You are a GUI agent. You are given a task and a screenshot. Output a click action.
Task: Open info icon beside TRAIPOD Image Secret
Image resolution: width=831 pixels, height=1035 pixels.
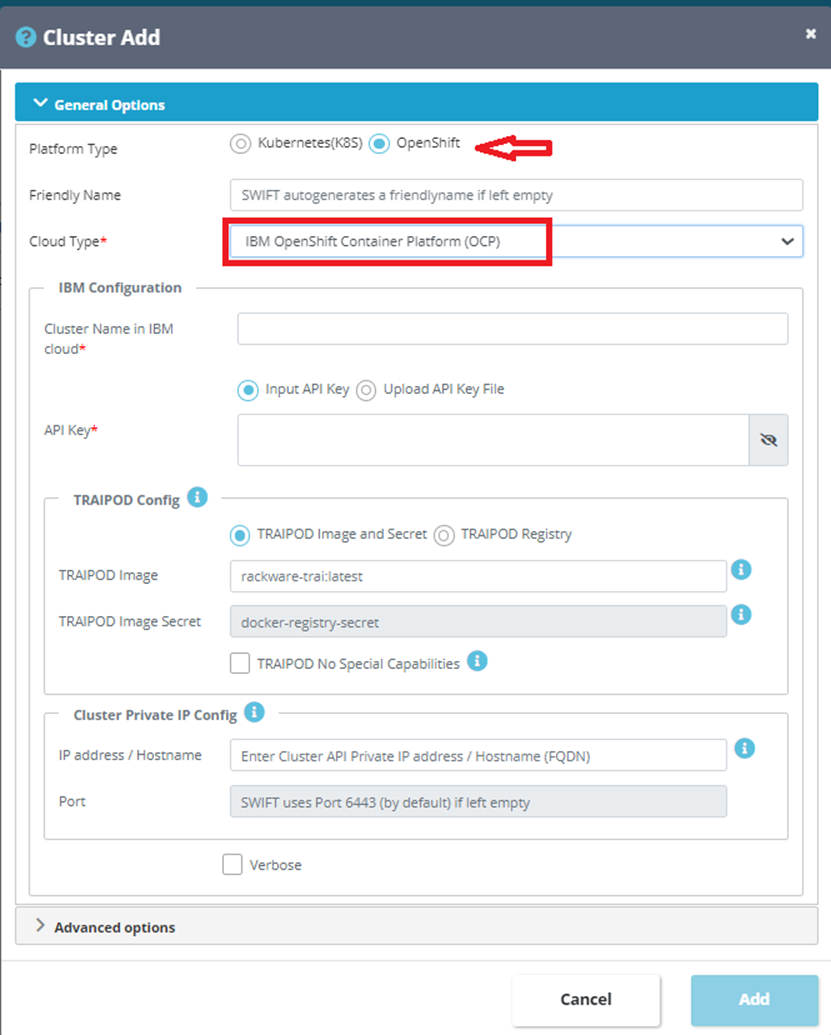point(741,615)
